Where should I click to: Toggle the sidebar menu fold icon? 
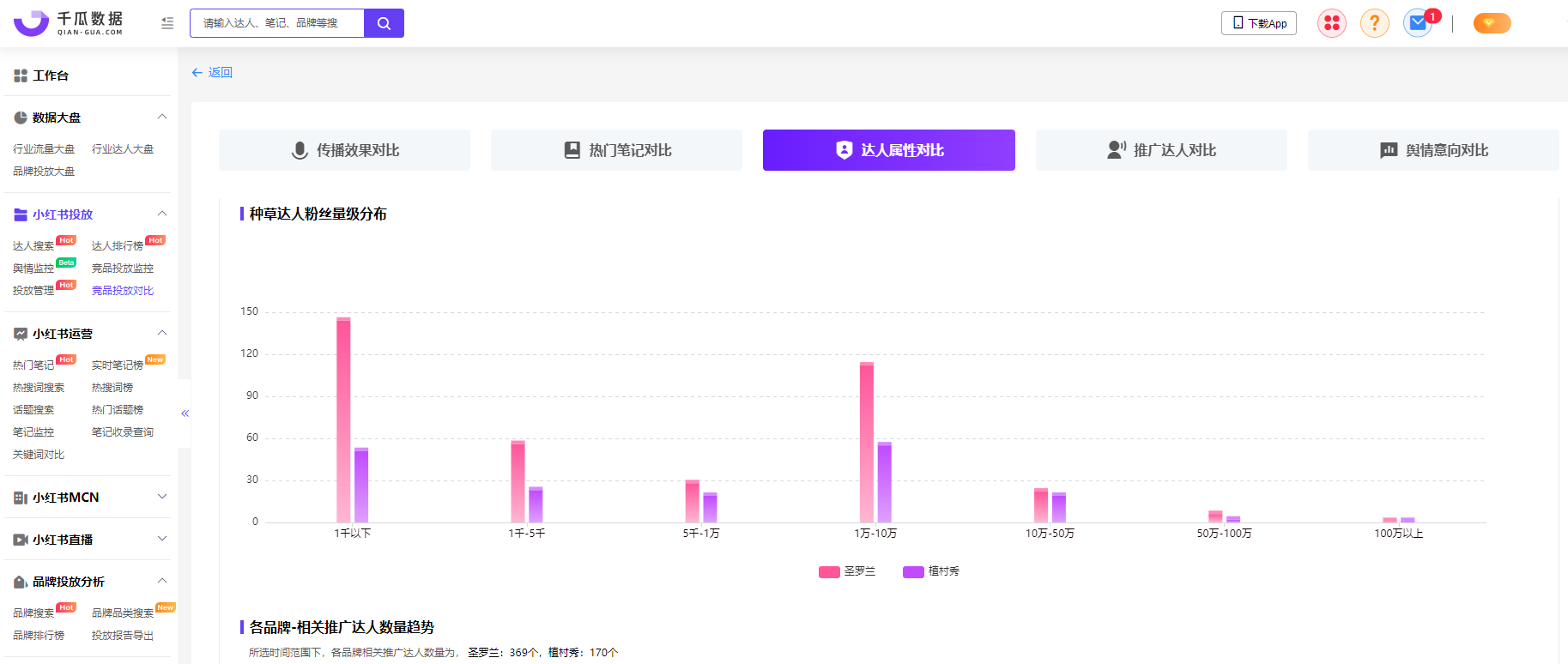[x=167, y=23]
